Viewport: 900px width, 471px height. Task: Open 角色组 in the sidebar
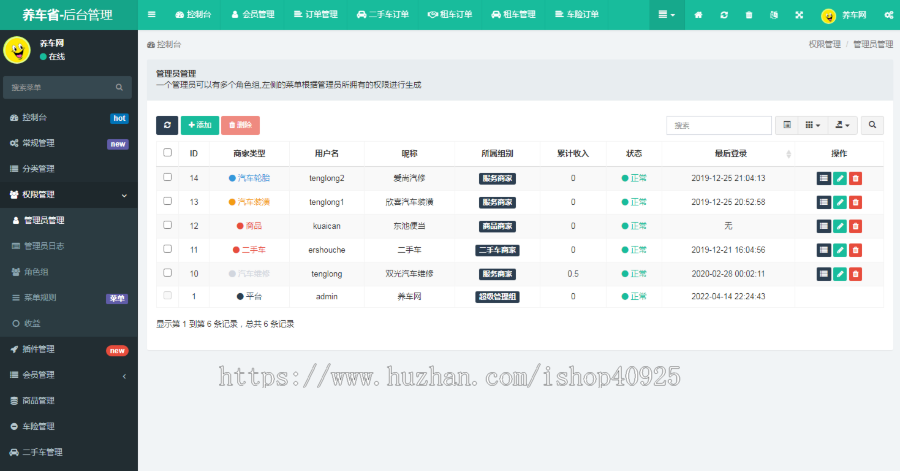tap(69, 272)
